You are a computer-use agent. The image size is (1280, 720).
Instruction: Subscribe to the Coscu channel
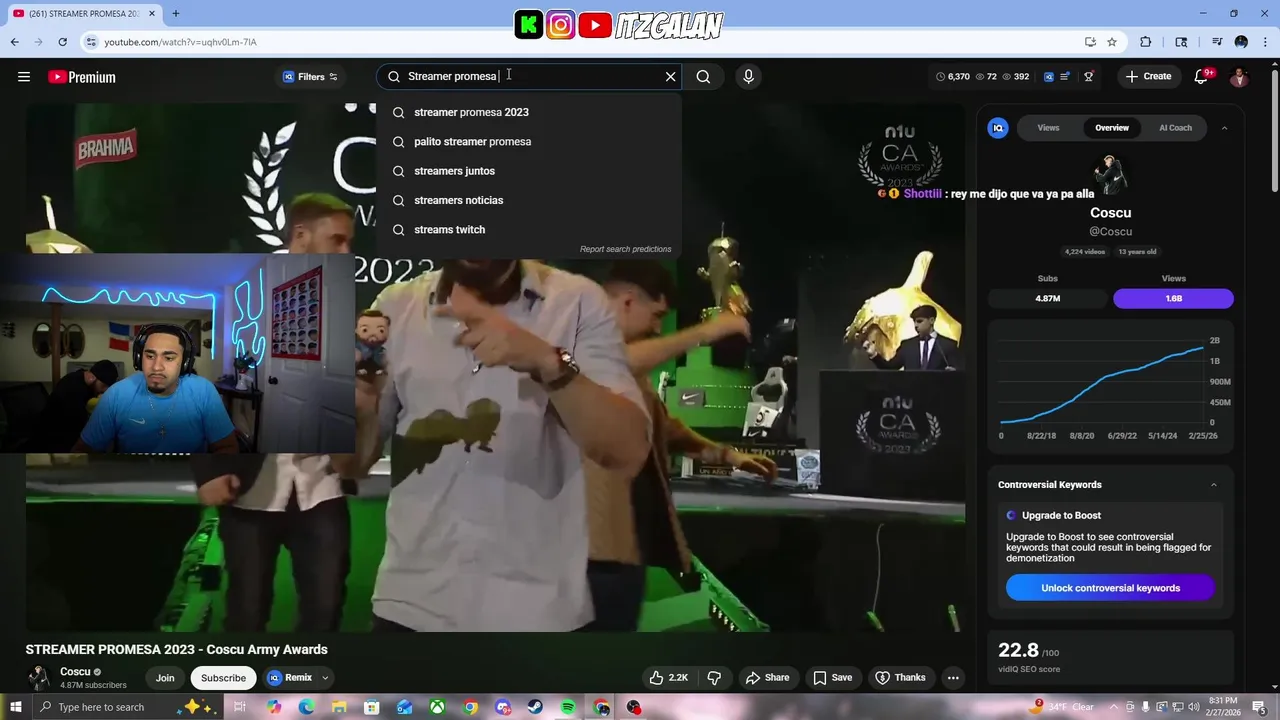[x=223, y=678]
